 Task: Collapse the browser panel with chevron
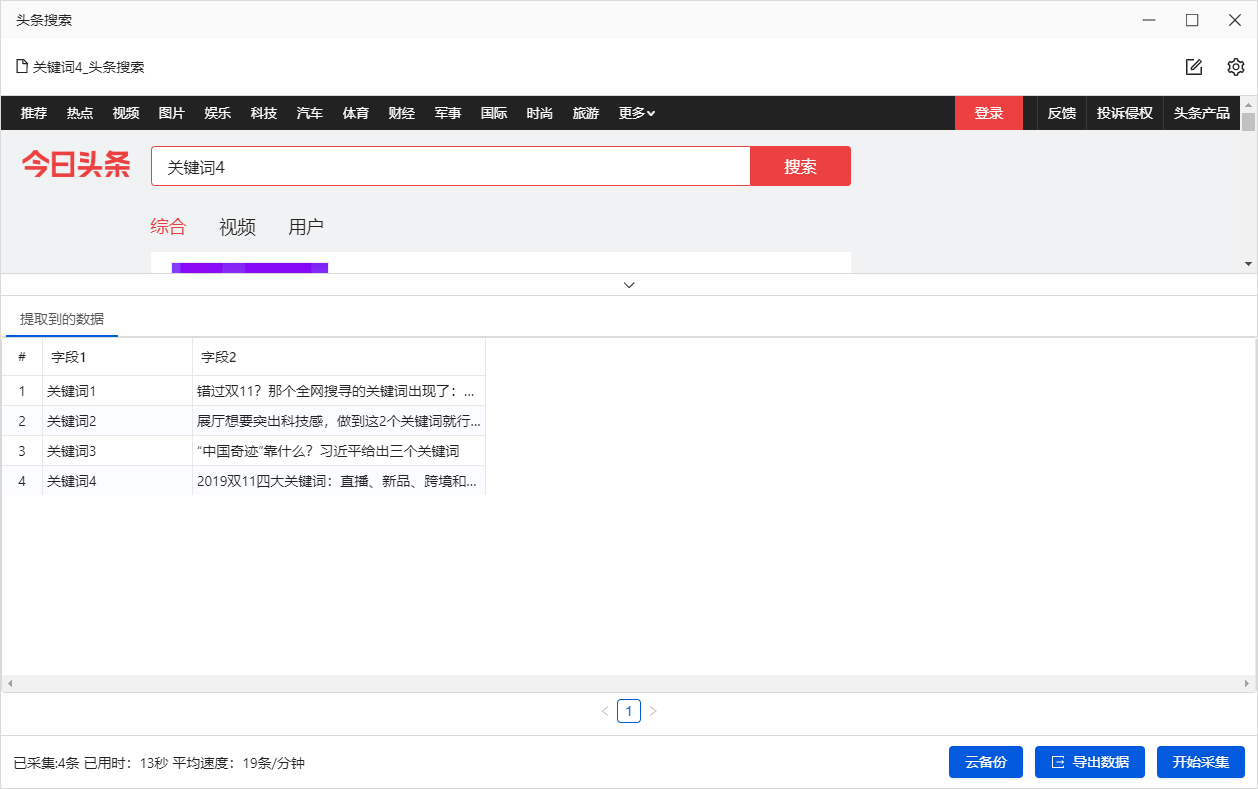click(629, 285)
